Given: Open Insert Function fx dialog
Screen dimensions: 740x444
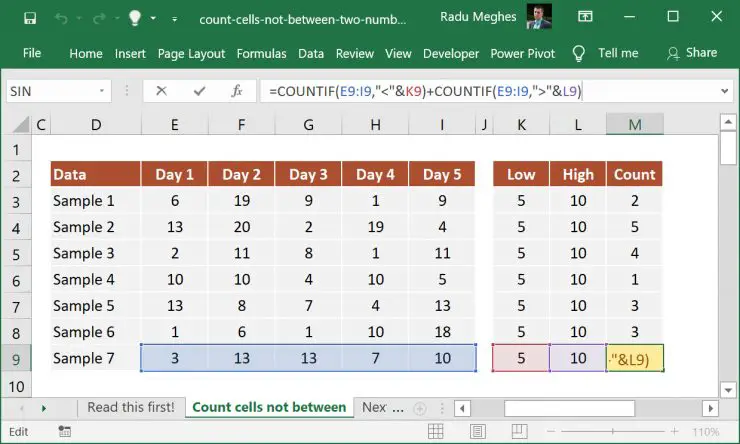Looking at the screenshot, I should tap(237, 91).
